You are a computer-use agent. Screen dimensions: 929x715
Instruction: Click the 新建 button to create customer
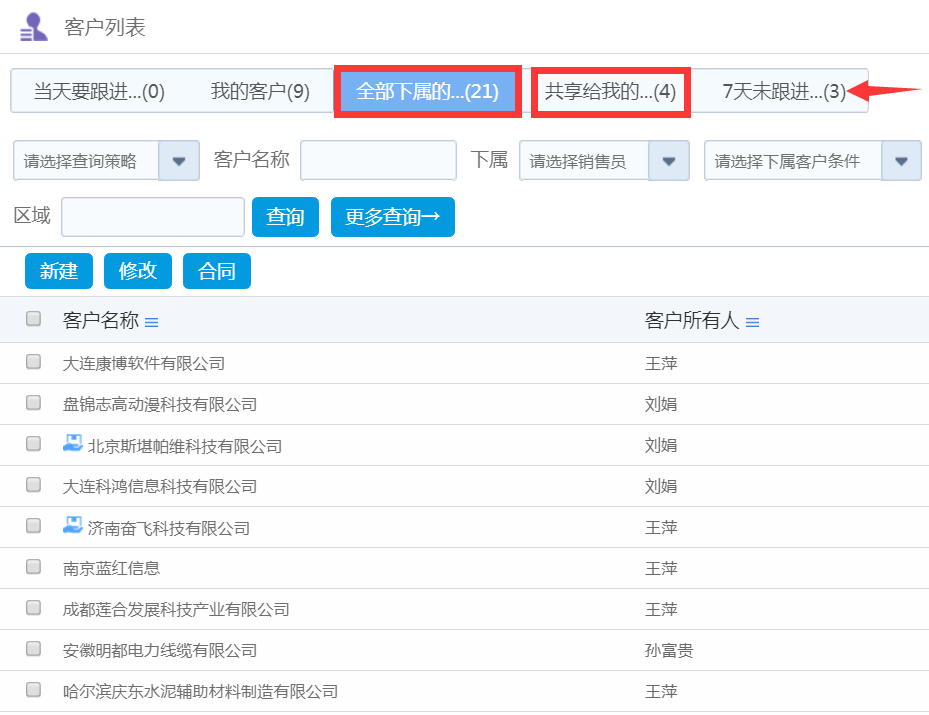(58, 270)
